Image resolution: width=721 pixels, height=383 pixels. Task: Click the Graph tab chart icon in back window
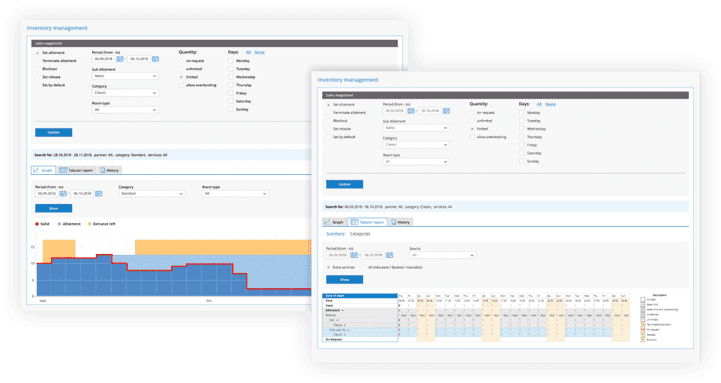[x=36, y=170]
